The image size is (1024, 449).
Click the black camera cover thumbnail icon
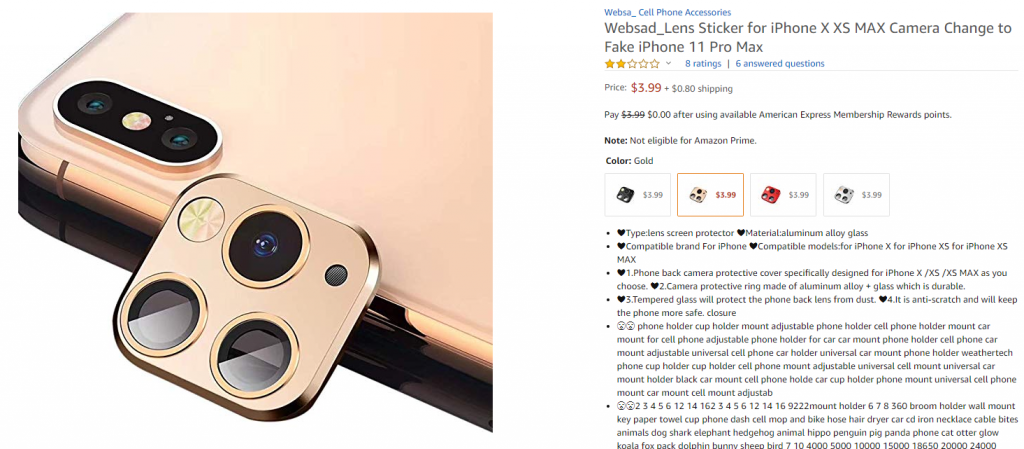click(625, 194)
